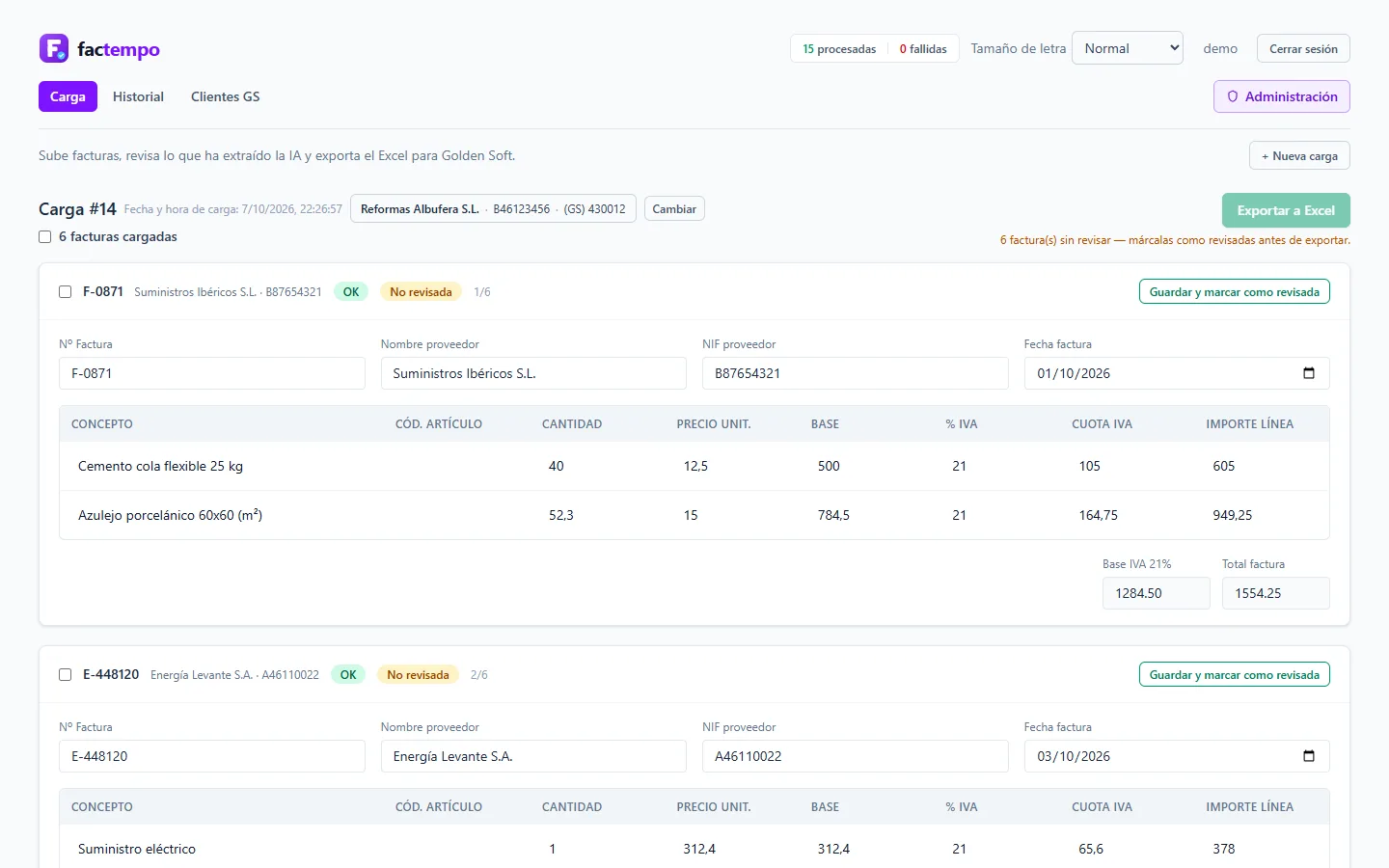Open the Tamaño de letra dropdown
Image resolution: width=1389 pixels, height=868 pixels.
1128,48
